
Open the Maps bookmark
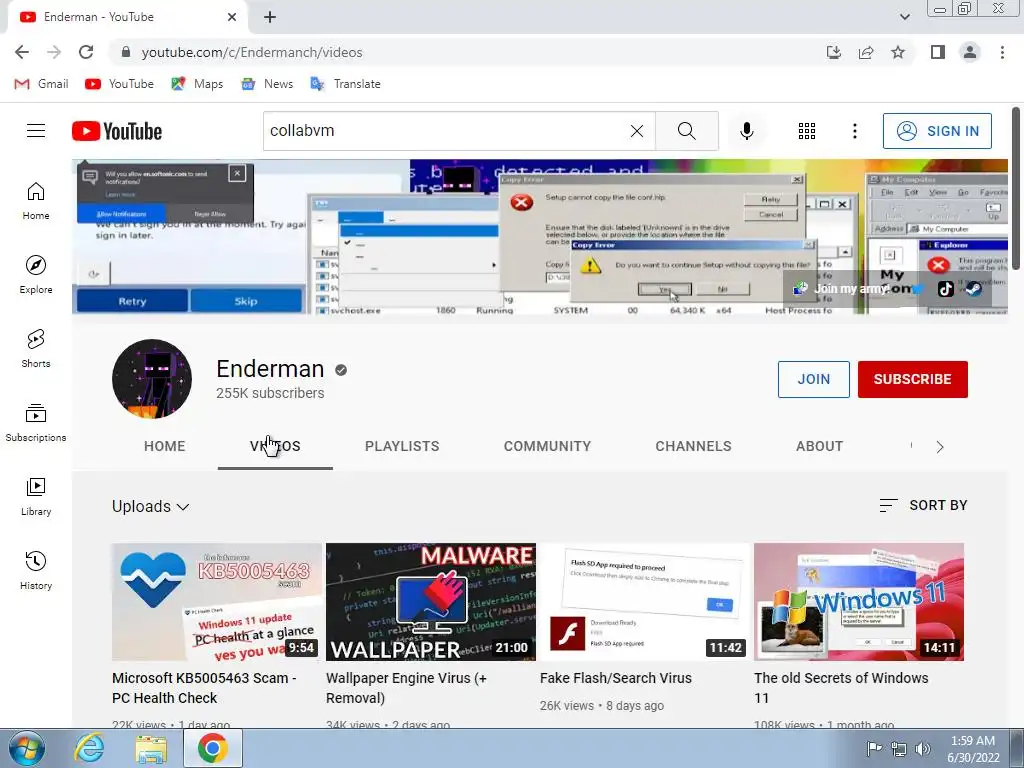(x=197, y=84)
